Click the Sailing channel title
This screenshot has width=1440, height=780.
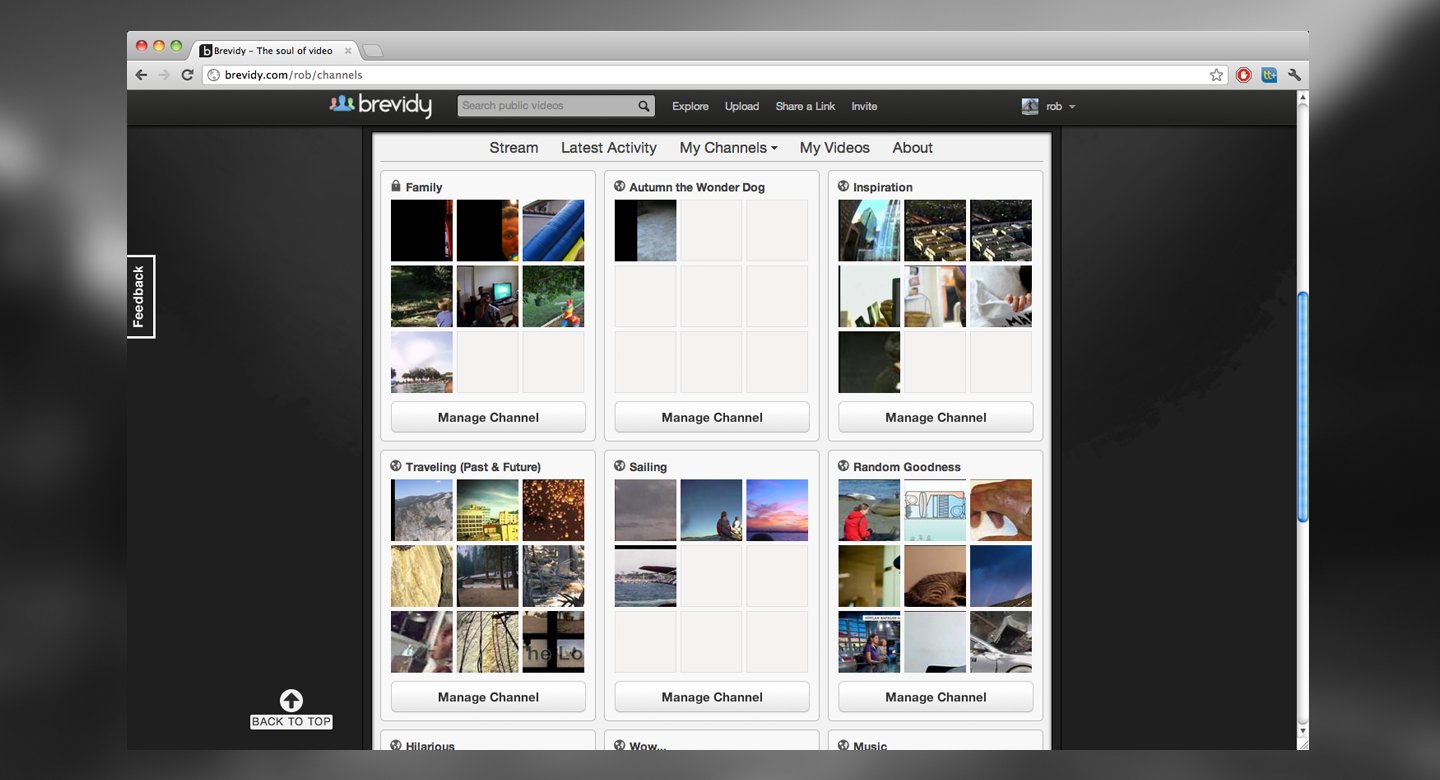click(x=648, y=467)
